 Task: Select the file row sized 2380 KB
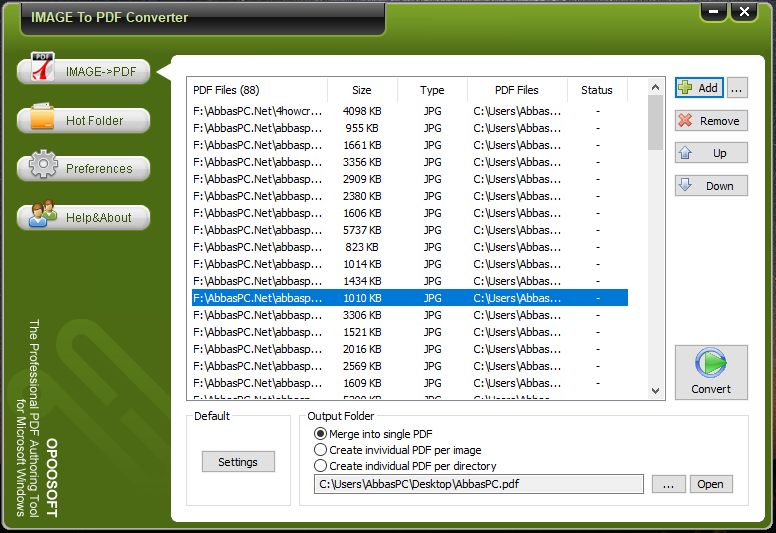coord(410,196)
